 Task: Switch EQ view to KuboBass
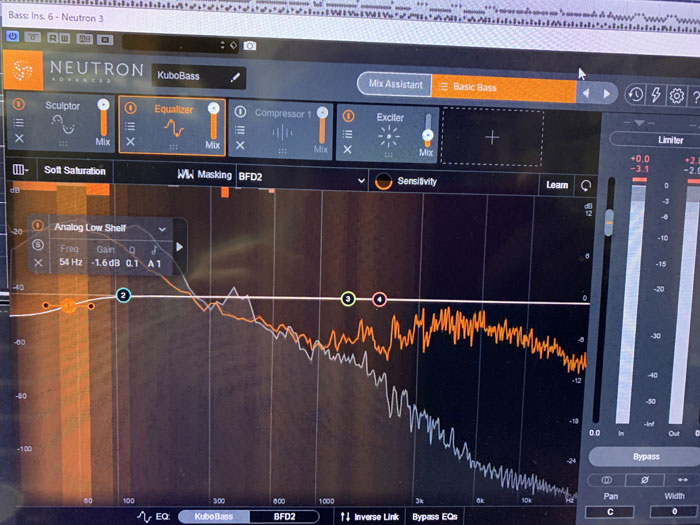pos(213,517)
